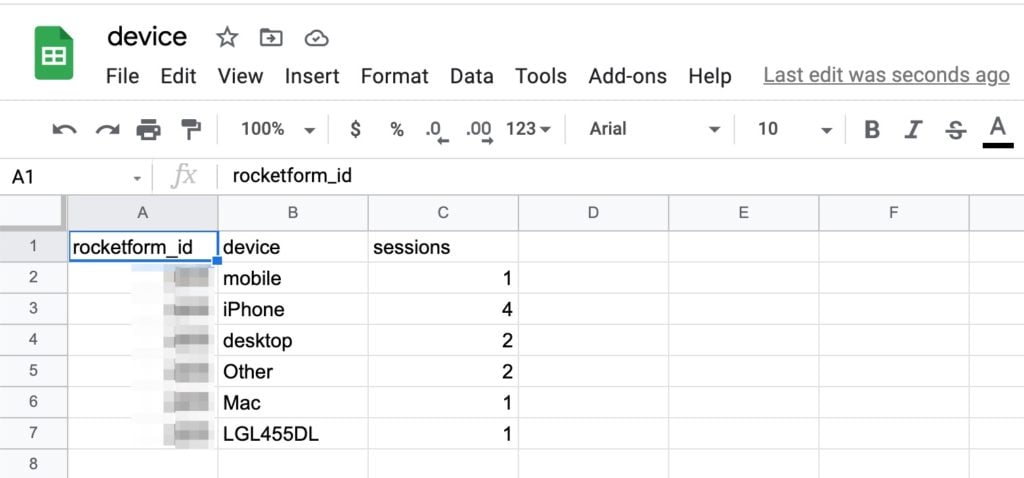
Task: Toggle strikethrough formatting
Action: [x=956, y=129]
